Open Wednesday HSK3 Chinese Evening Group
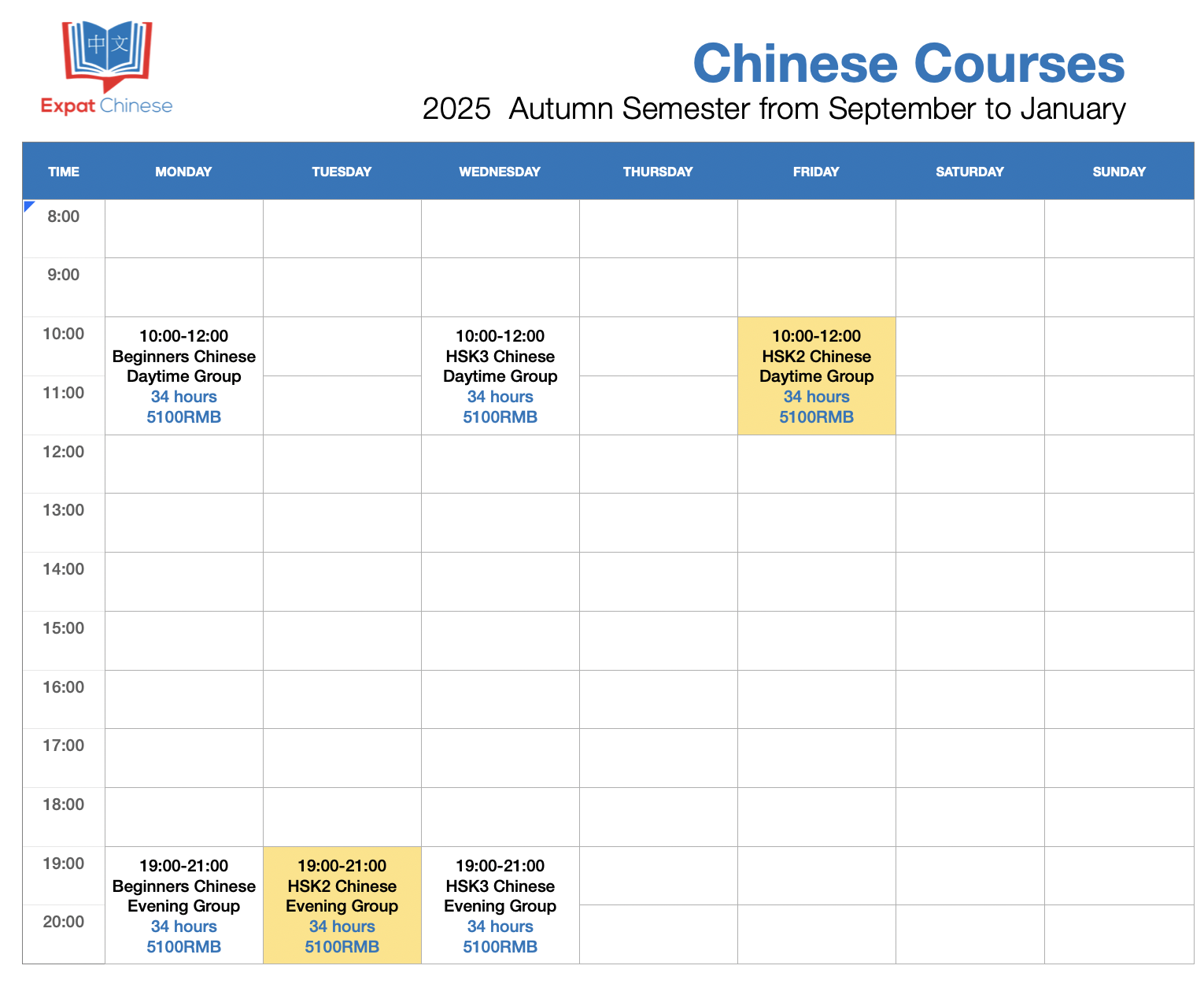The width and height of the screenshot is (1204, 984). 500,905
